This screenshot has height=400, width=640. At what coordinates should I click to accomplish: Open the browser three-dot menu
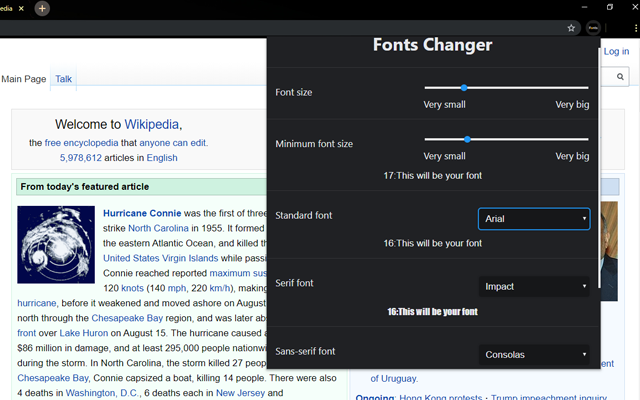[636, 28]
